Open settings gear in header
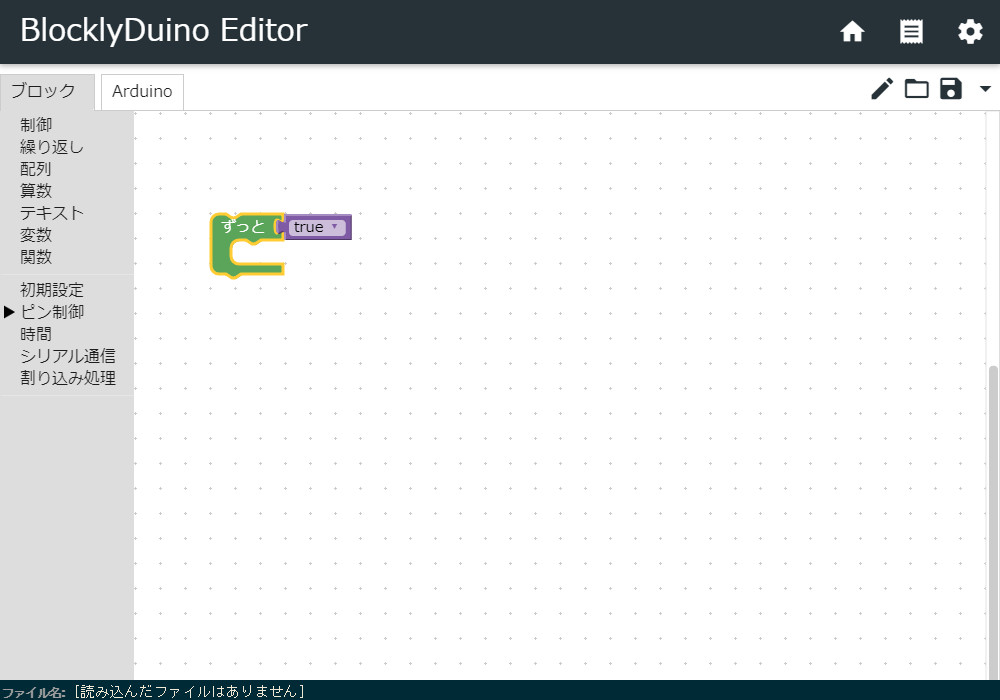The height and width of the screenshot is (700, 1000). coord(970,32)
